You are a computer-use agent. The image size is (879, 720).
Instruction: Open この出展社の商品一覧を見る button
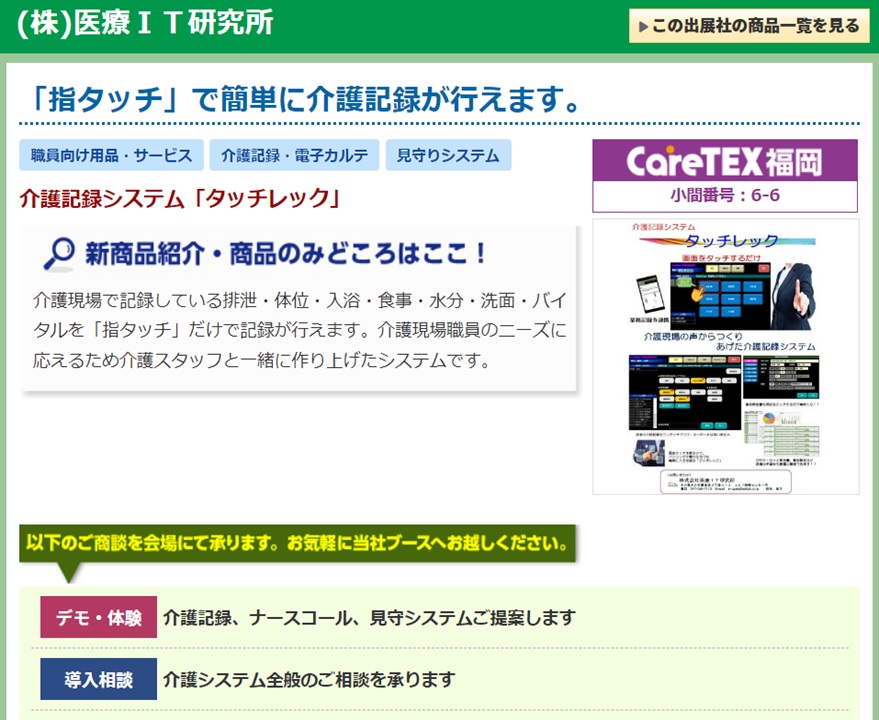point(748,26)
